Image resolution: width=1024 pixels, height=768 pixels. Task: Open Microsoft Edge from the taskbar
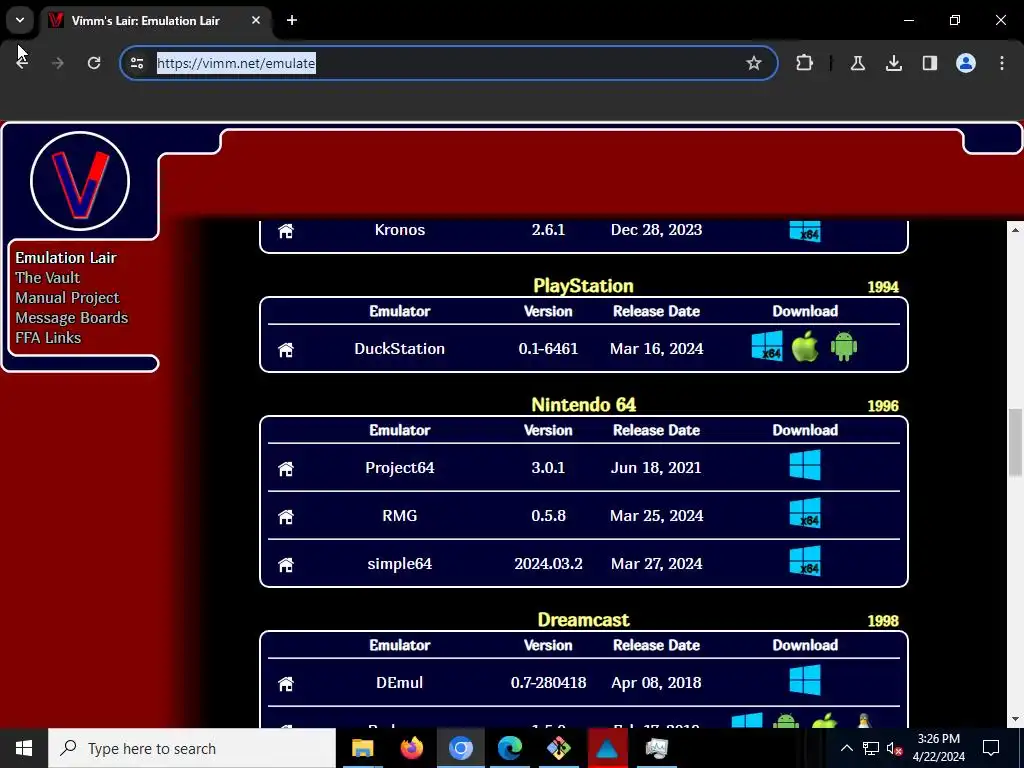pos(509,748)
